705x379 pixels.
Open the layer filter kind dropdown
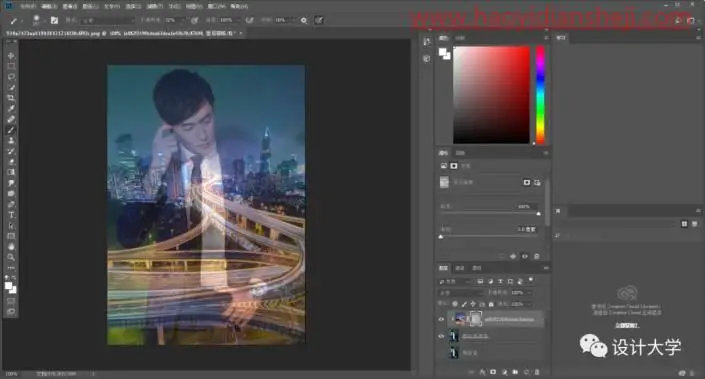pos(455,281)
